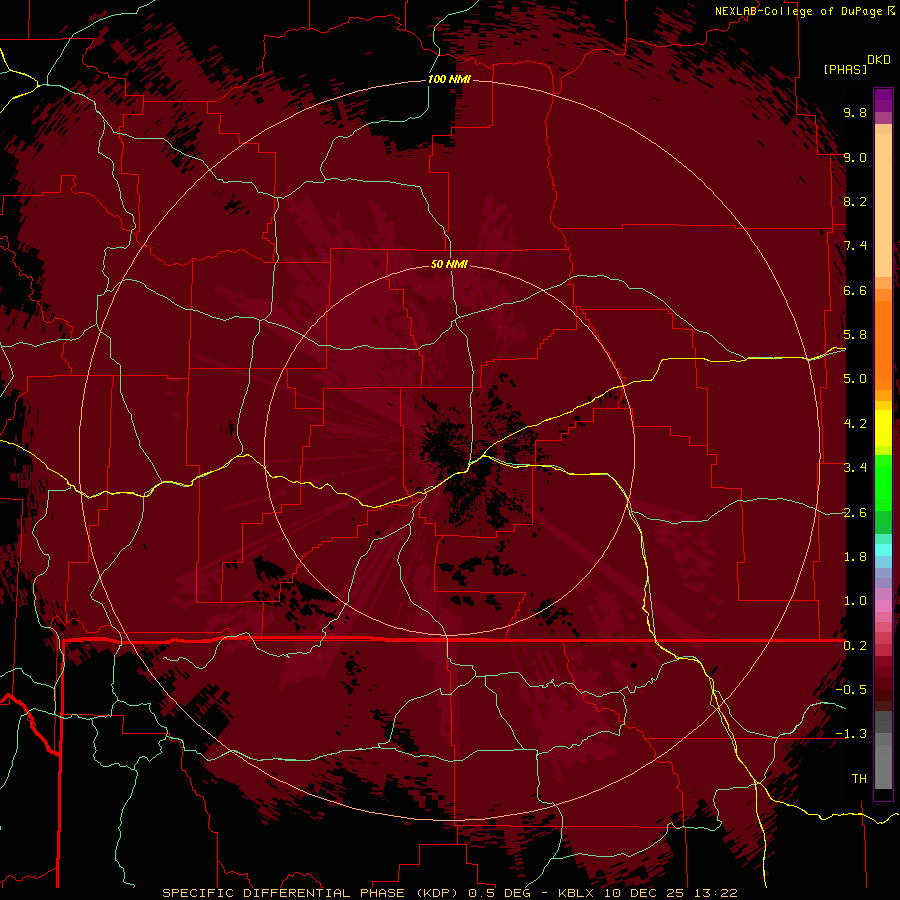Viewport: 900px width, 900px height.
Task: Click the purple band at the top of the color scale
Action: pos(883,100)
